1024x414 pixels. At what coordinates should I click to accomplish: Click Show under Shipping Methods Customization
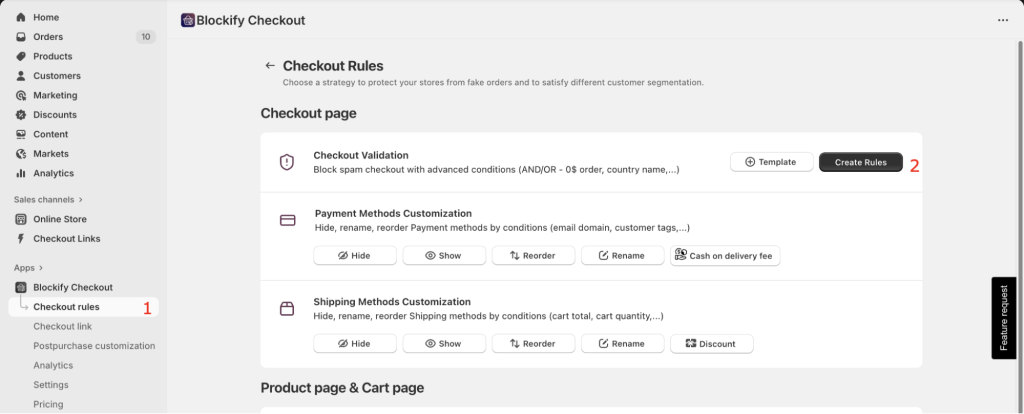coord(444,344)
